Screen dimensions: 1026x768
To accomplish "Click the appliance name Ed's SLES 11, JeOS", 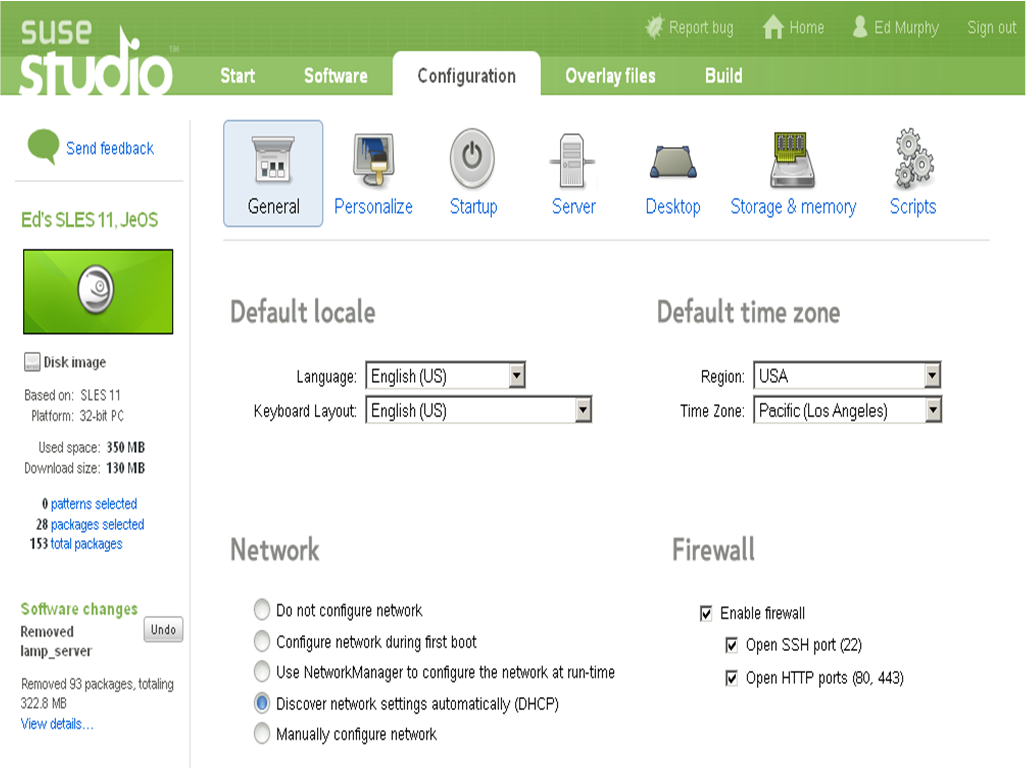I will (x=90, y=220).
